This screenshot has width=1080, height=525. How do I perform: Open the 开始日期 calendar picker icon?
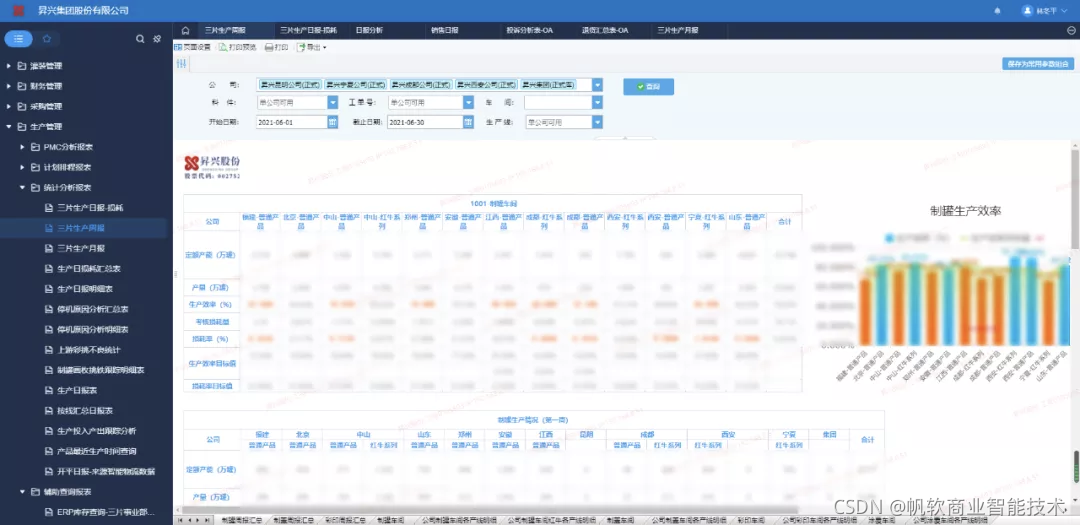click(x=333, y=122)
